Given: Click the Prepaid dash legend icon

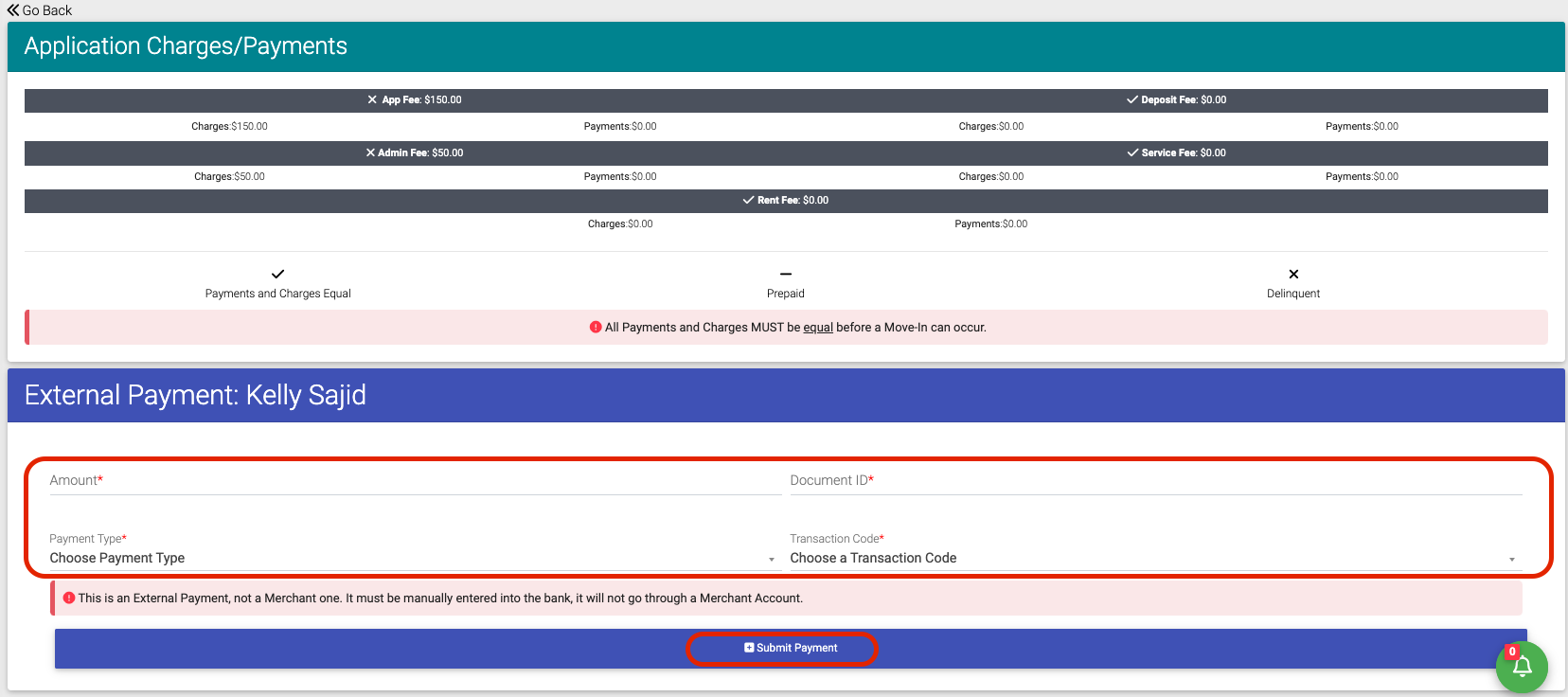Looking at the screenshot, I should coord(786,275).
